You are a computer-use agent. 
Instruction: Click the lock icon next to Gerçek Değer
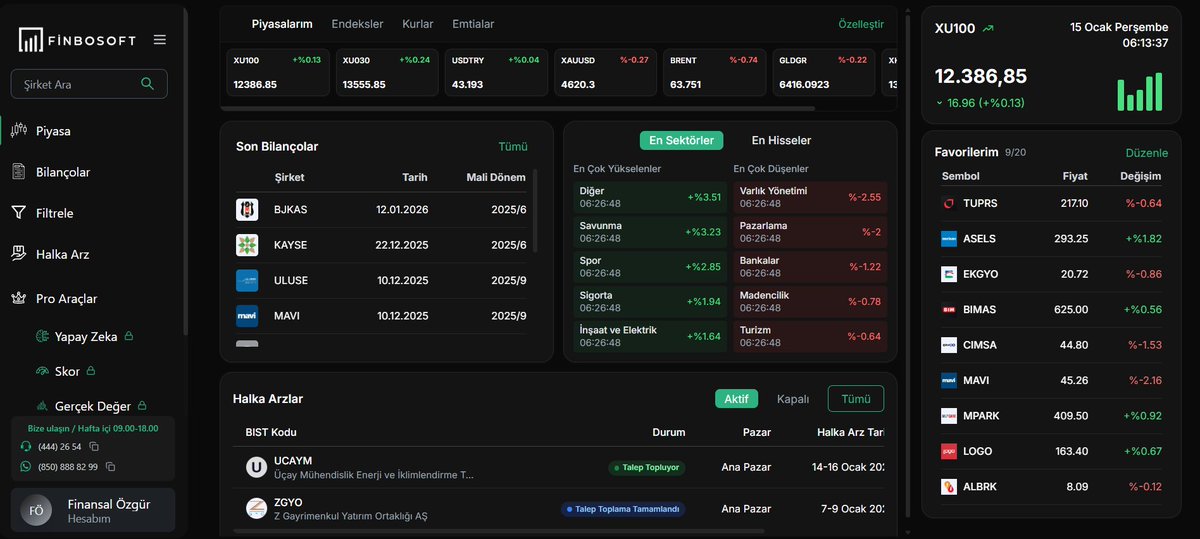click(142, 405)
